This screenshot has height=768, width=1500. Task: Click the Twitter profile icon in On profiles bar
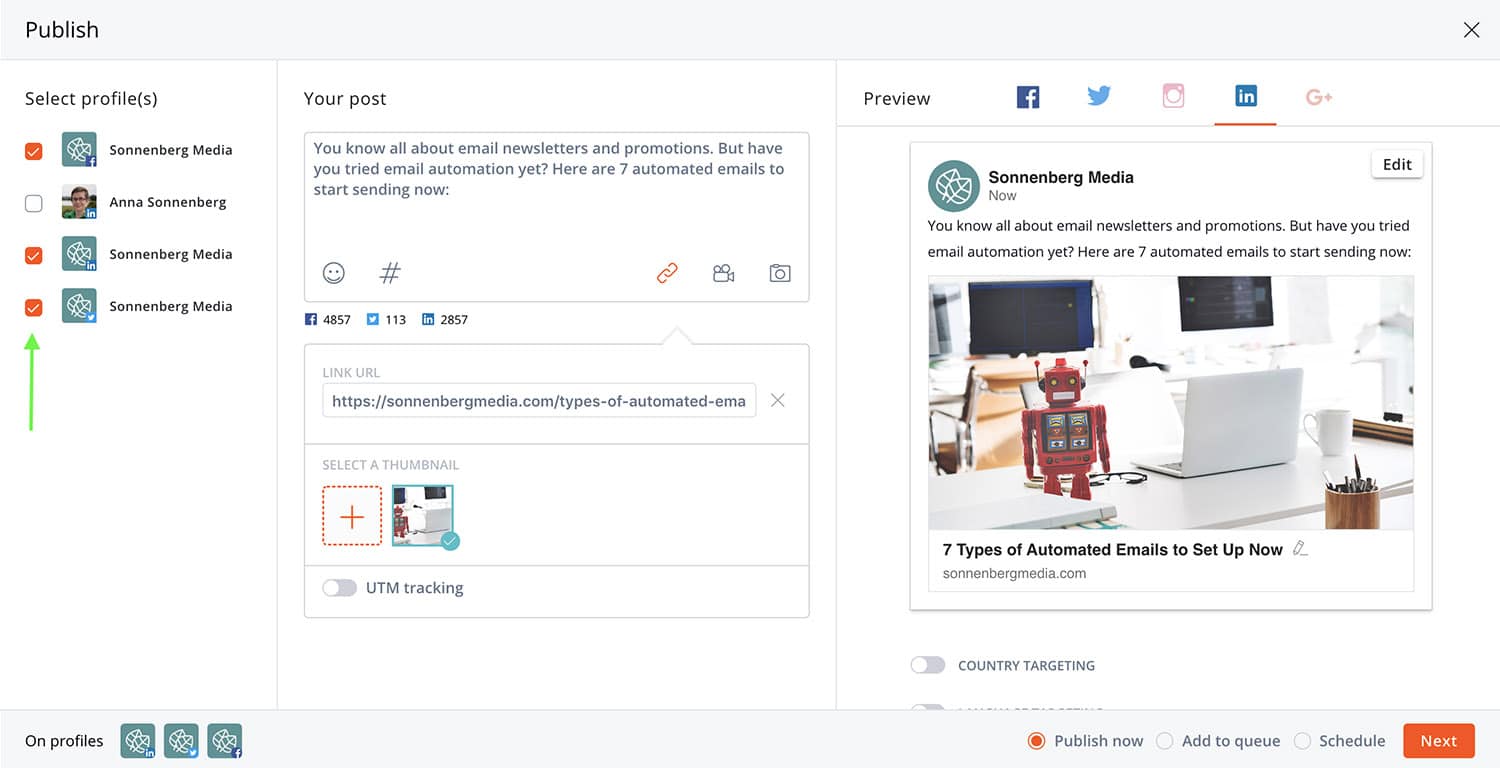pyautogui.click(x=181, y=741)
